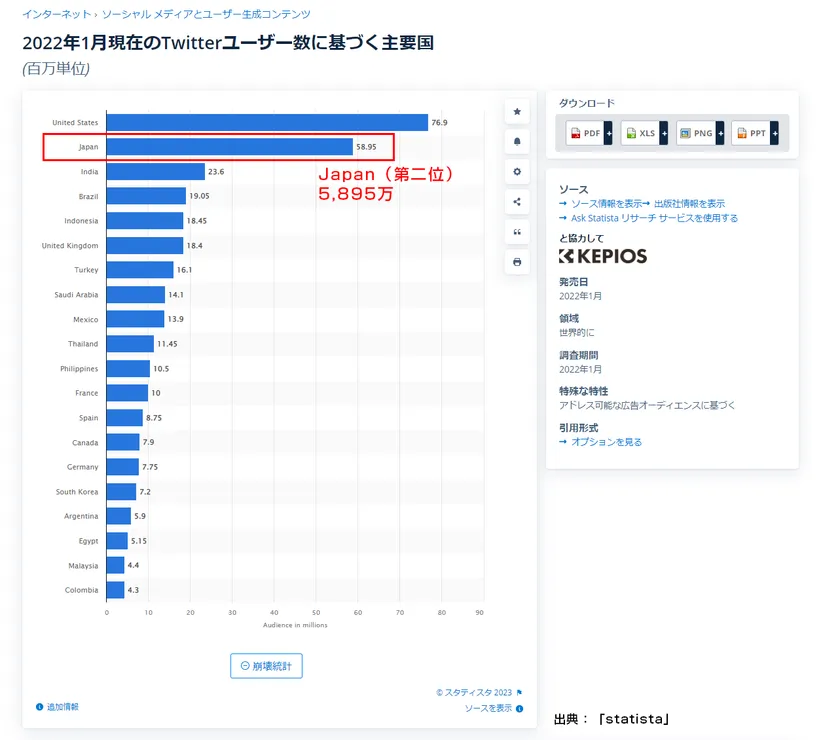Click the Japan bar in chart

click(229, 147)
